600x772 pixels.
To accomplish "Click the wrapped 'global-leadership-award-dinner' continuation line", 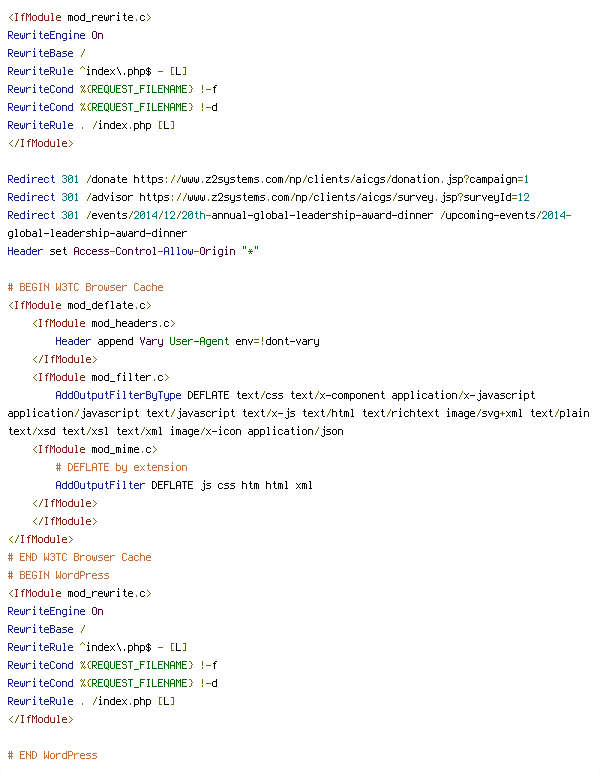I will 97,233.
